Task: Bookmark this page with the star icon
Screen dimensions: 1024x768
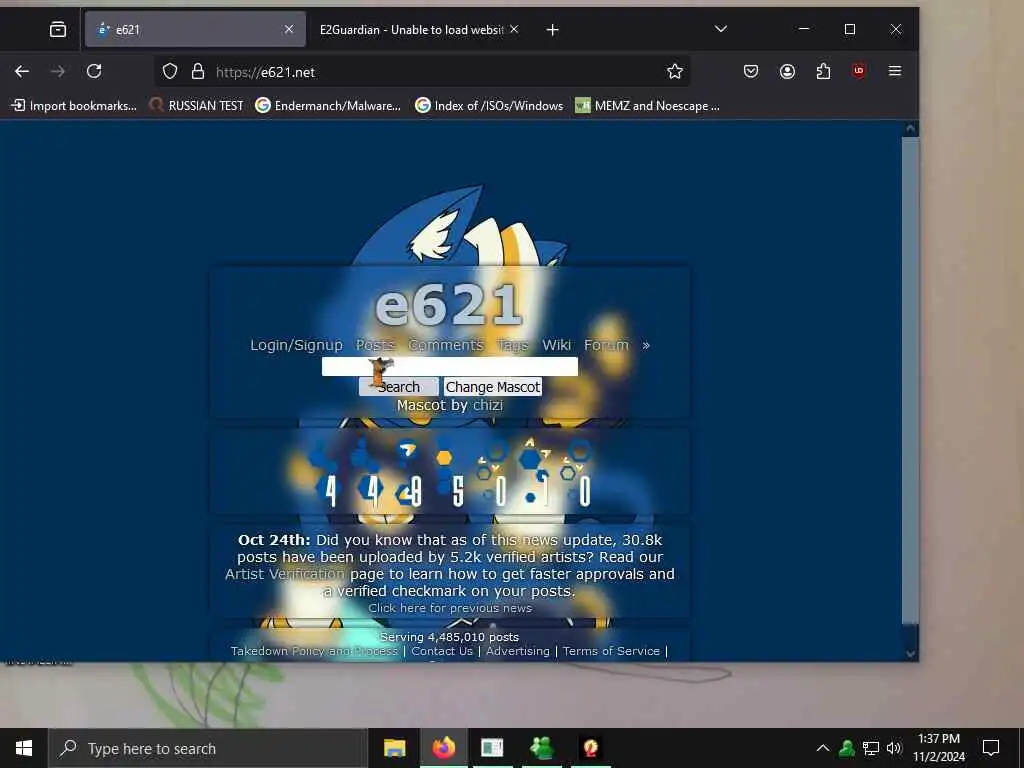Action: coord(675,71)
